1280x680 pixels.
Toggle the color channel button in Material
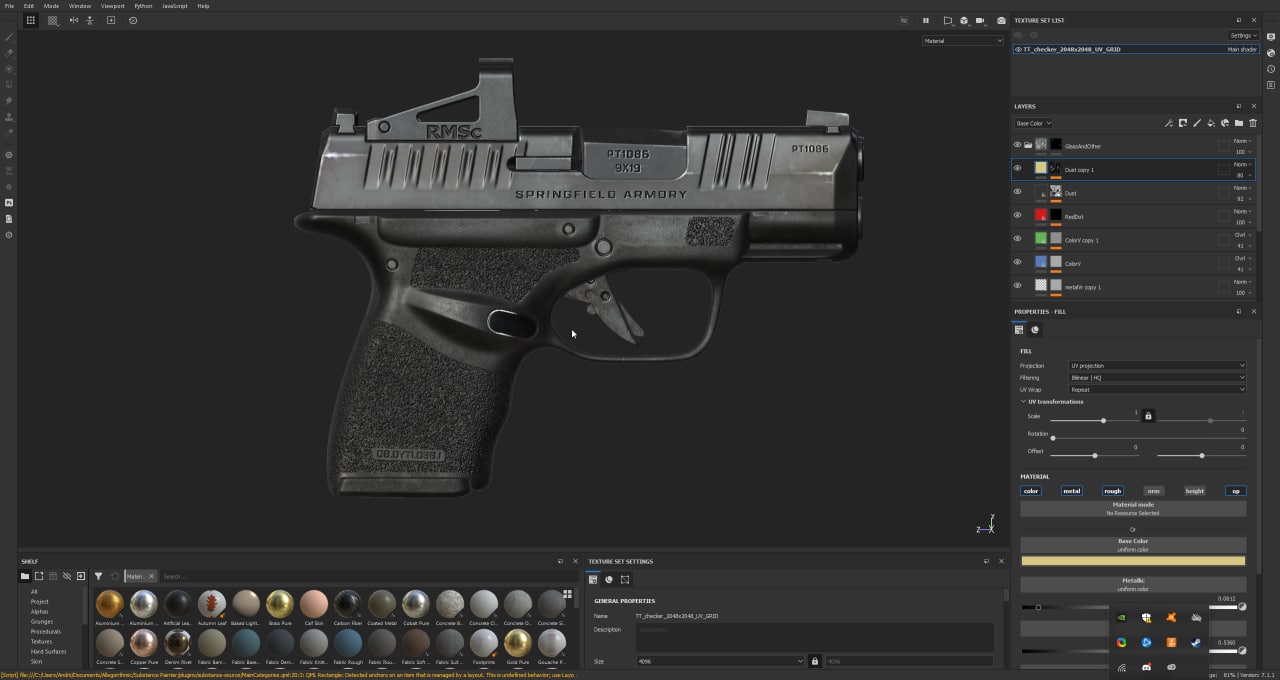coord(1031,491)
